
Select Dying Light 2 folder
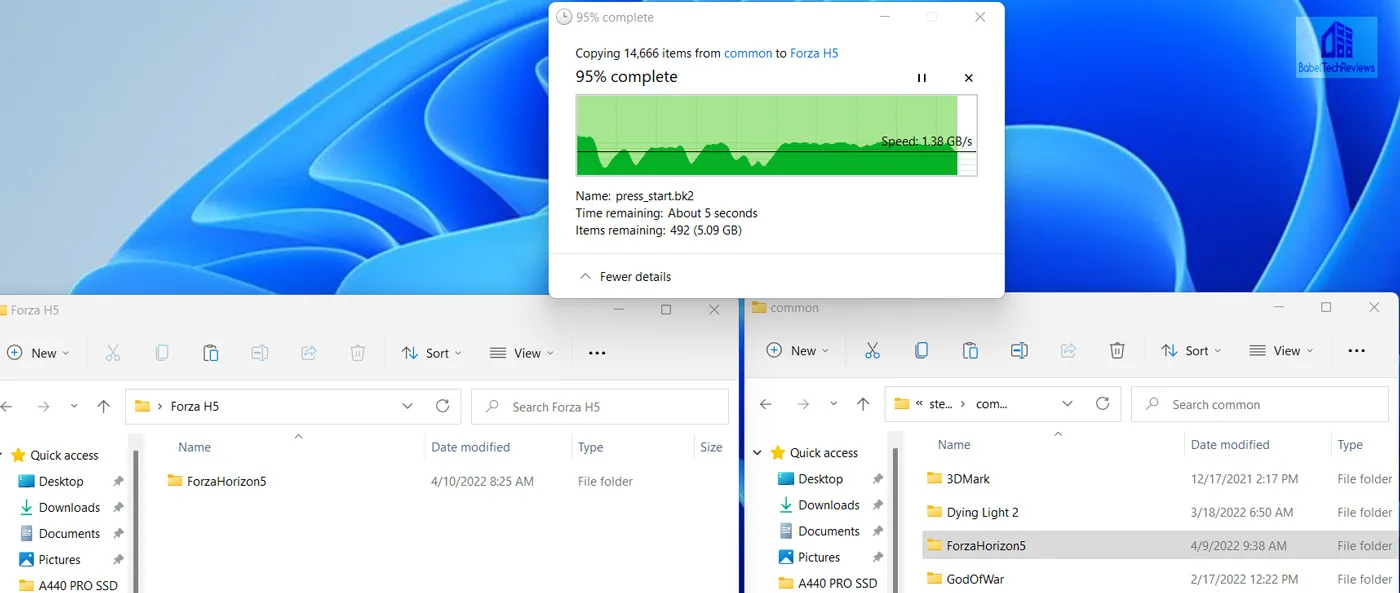[x=972, y=512]
